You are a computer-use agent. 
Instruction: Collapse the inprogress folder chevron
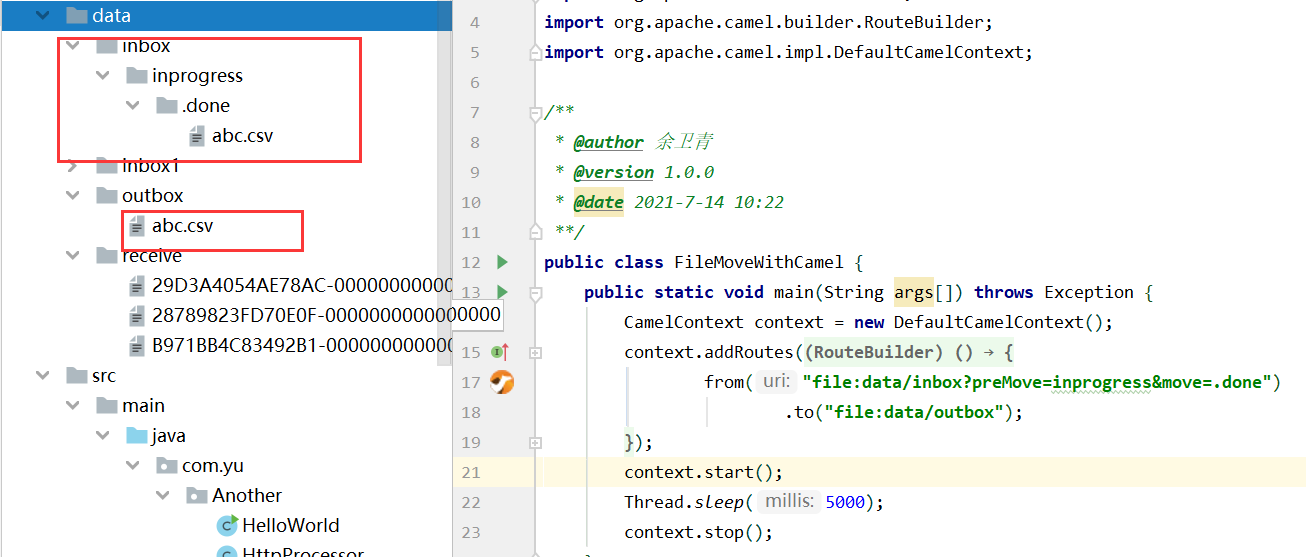click(x=102, y=76)
